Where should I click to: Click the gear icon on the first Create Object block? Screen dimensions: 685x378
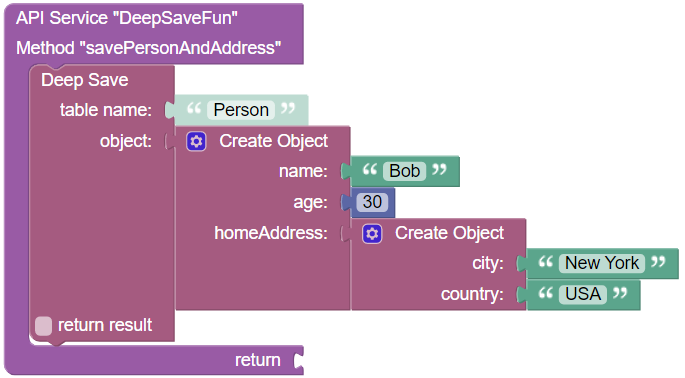tap(196, 142)
